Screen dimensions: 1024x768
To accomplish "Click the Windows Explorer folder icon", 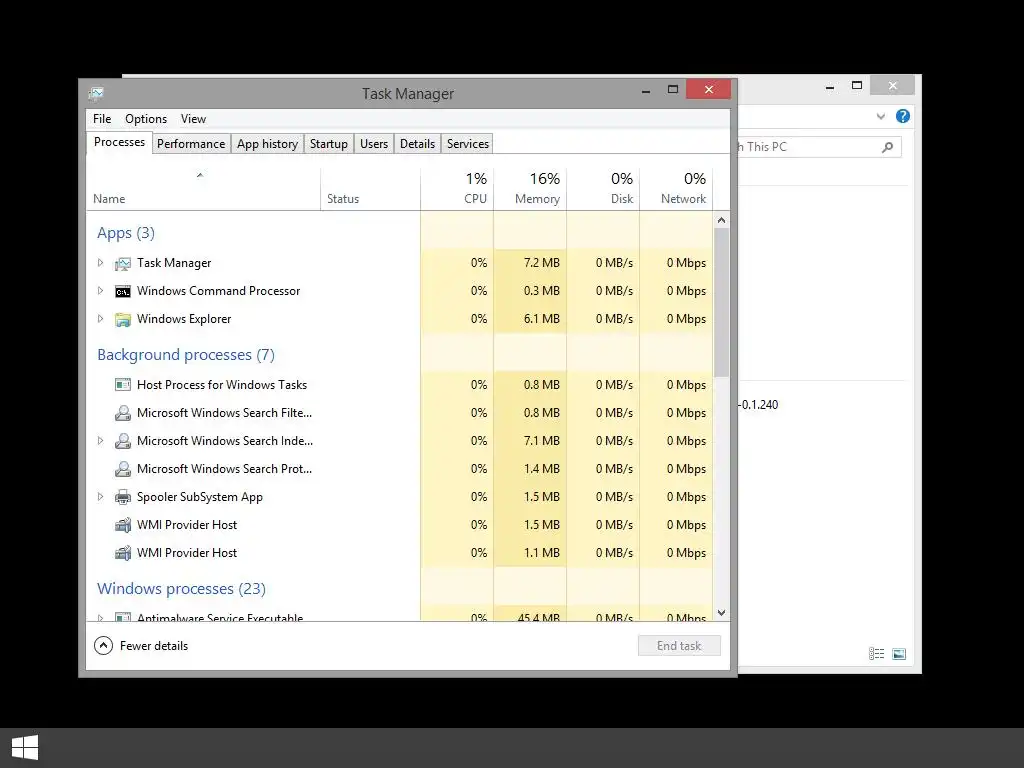I will click(123, 319).
